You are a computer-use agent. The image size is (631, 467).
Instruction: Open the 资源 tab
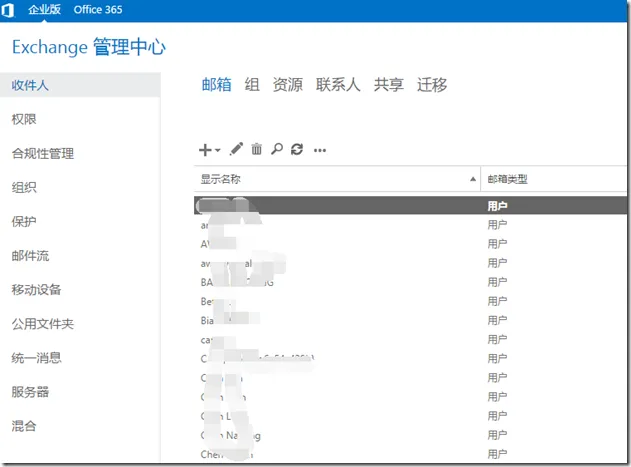288,85
